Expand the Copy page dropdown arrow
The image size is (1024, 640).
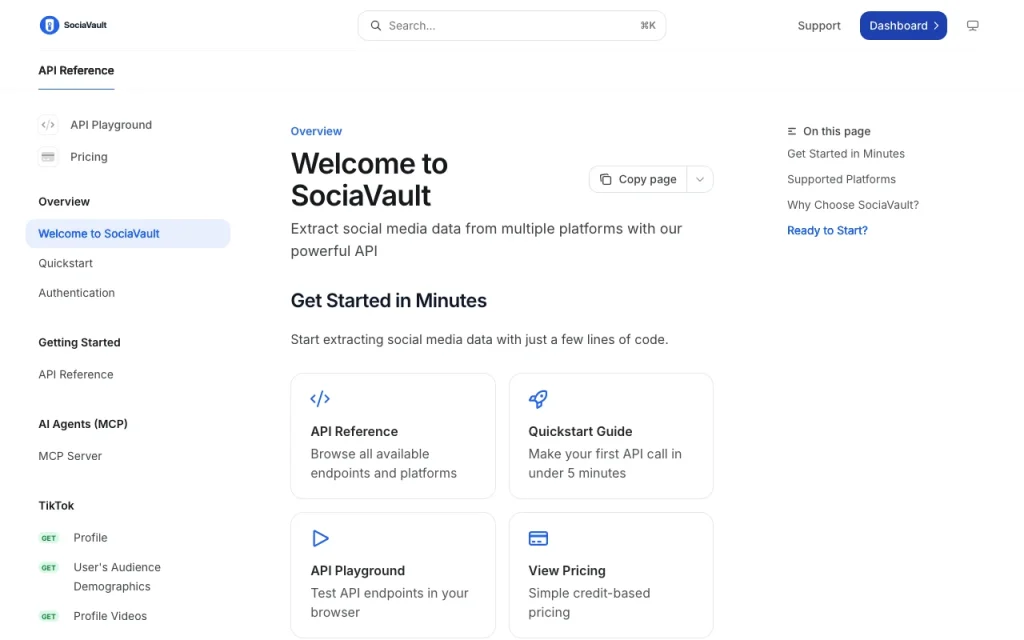point(699,179)
